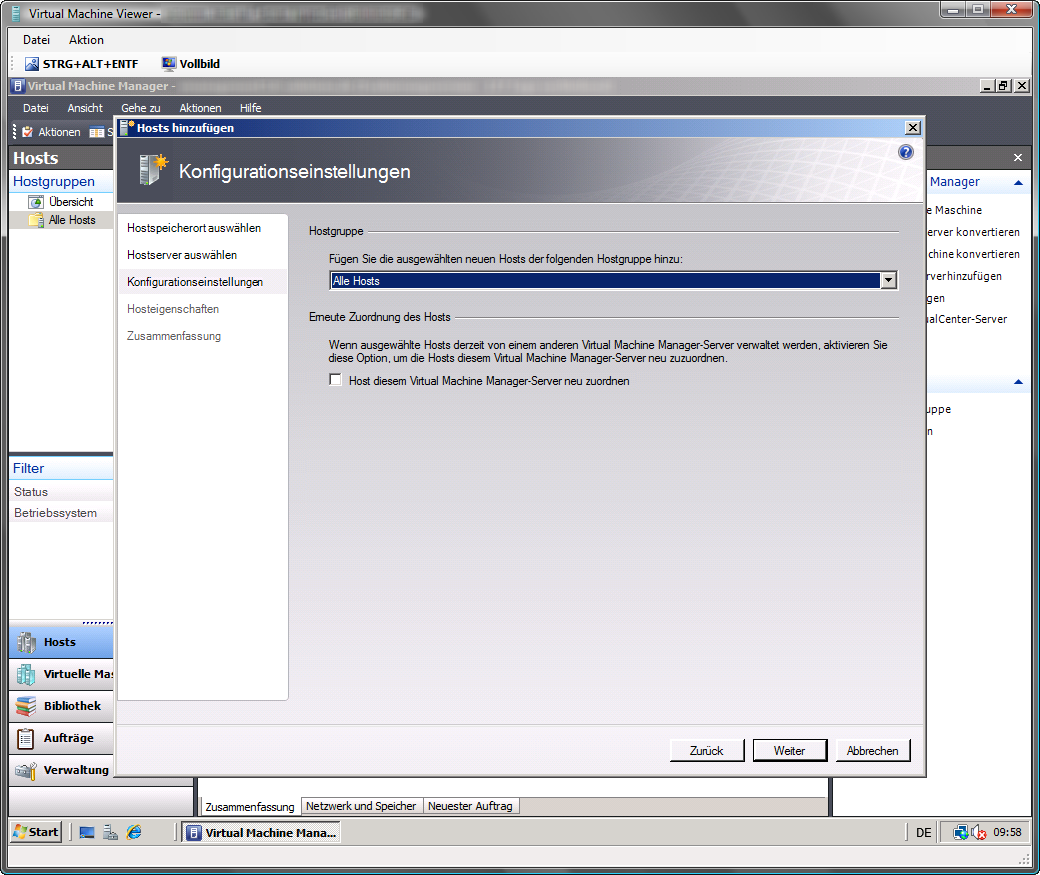Click the Virtual Machine Manager taskbar button
Viewport: 1040px width, 875px height.
click(261, 832)
